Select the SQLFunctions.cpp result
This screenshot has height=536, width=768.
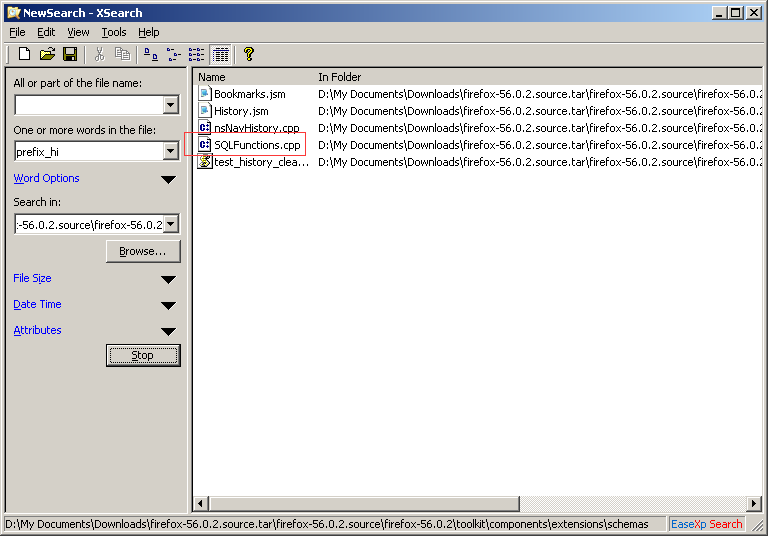click(257, 145)
